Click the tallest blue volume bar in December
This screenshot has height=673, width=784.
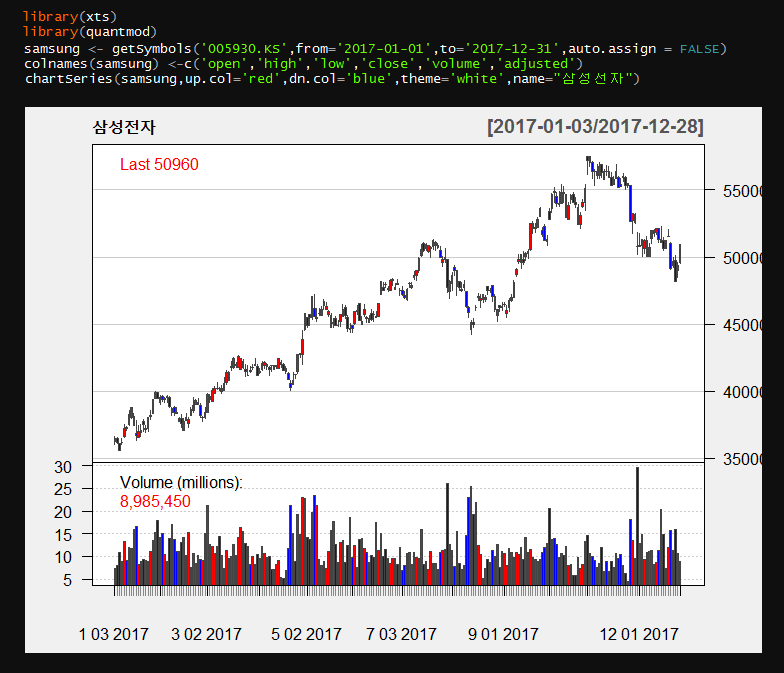pos(638,526)
